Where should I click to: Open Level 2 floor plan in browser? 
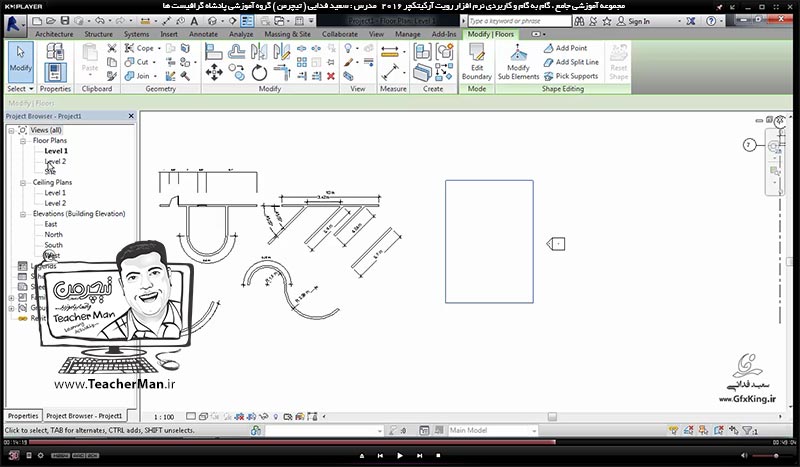[55, 161]
